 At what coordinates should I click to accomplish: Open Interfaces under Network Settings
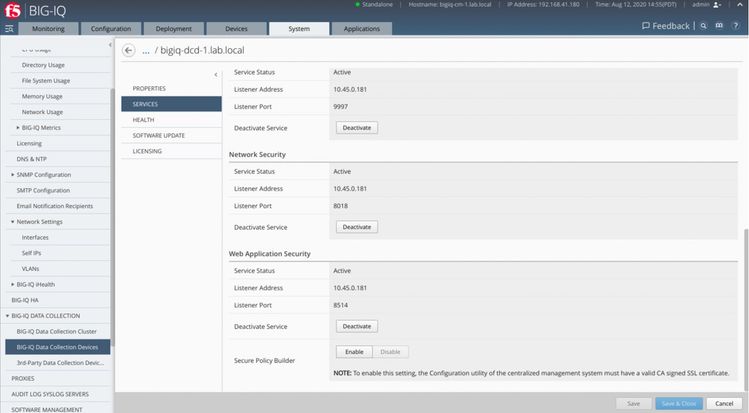point(35,237)
